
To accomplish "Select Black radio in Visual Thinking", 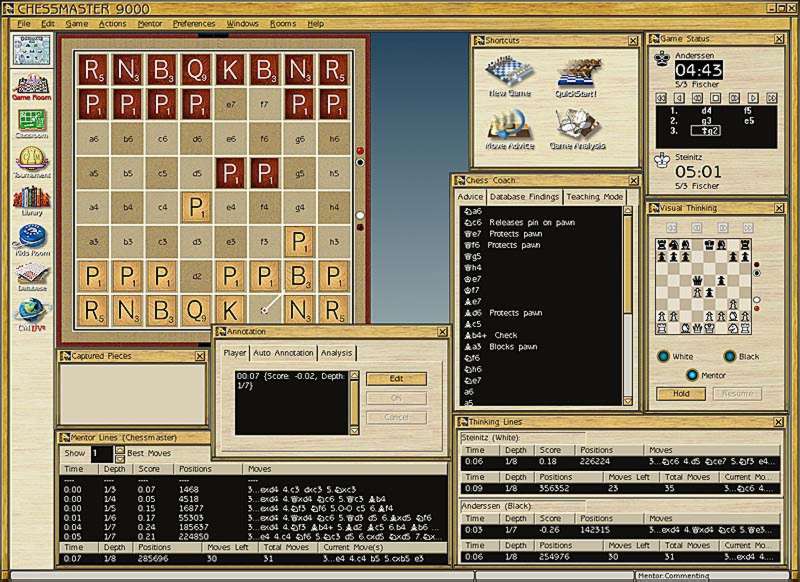I will [730, 356].
